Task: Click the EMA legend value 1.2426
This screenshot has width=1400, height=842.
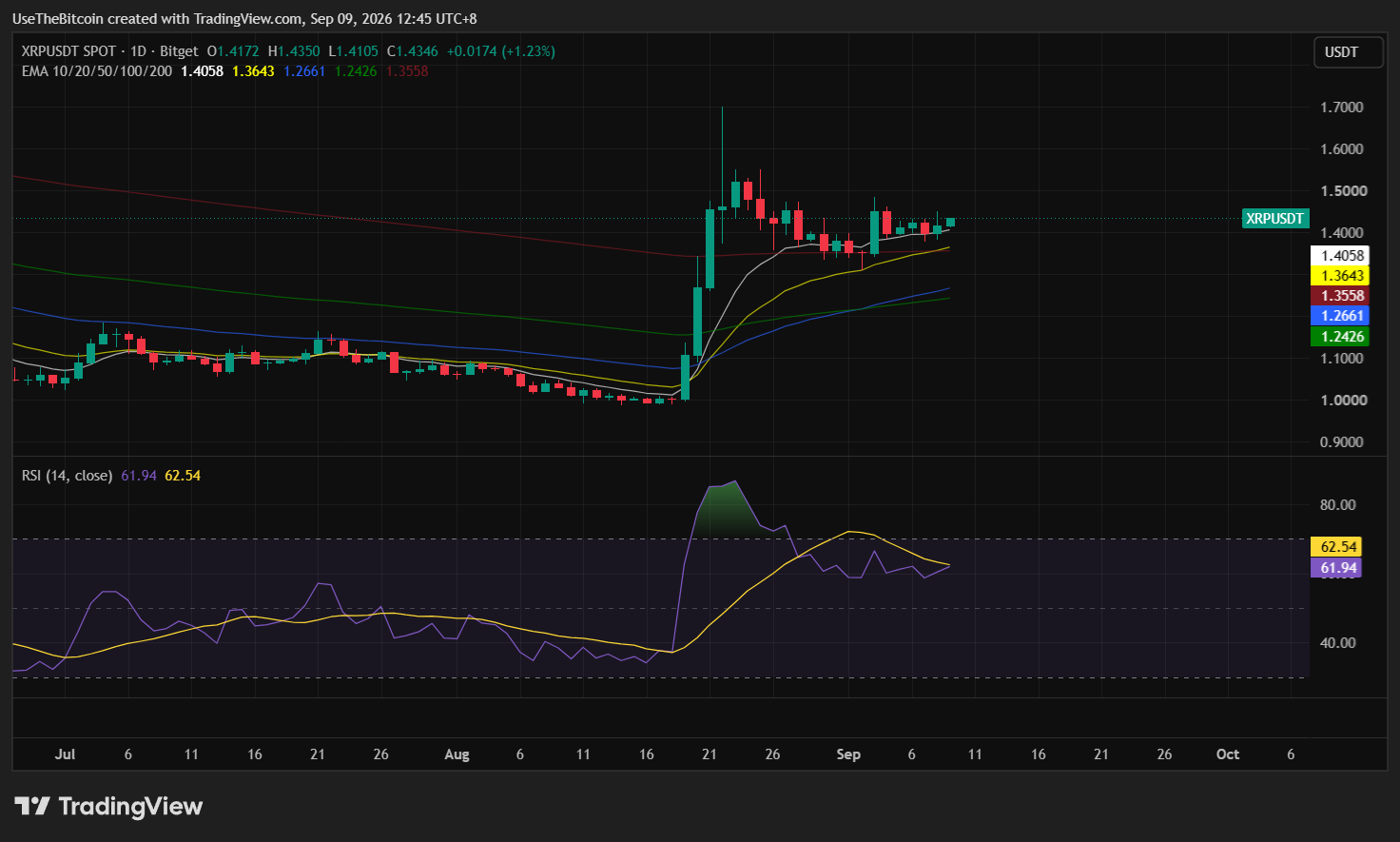Action: pos(356,71)
